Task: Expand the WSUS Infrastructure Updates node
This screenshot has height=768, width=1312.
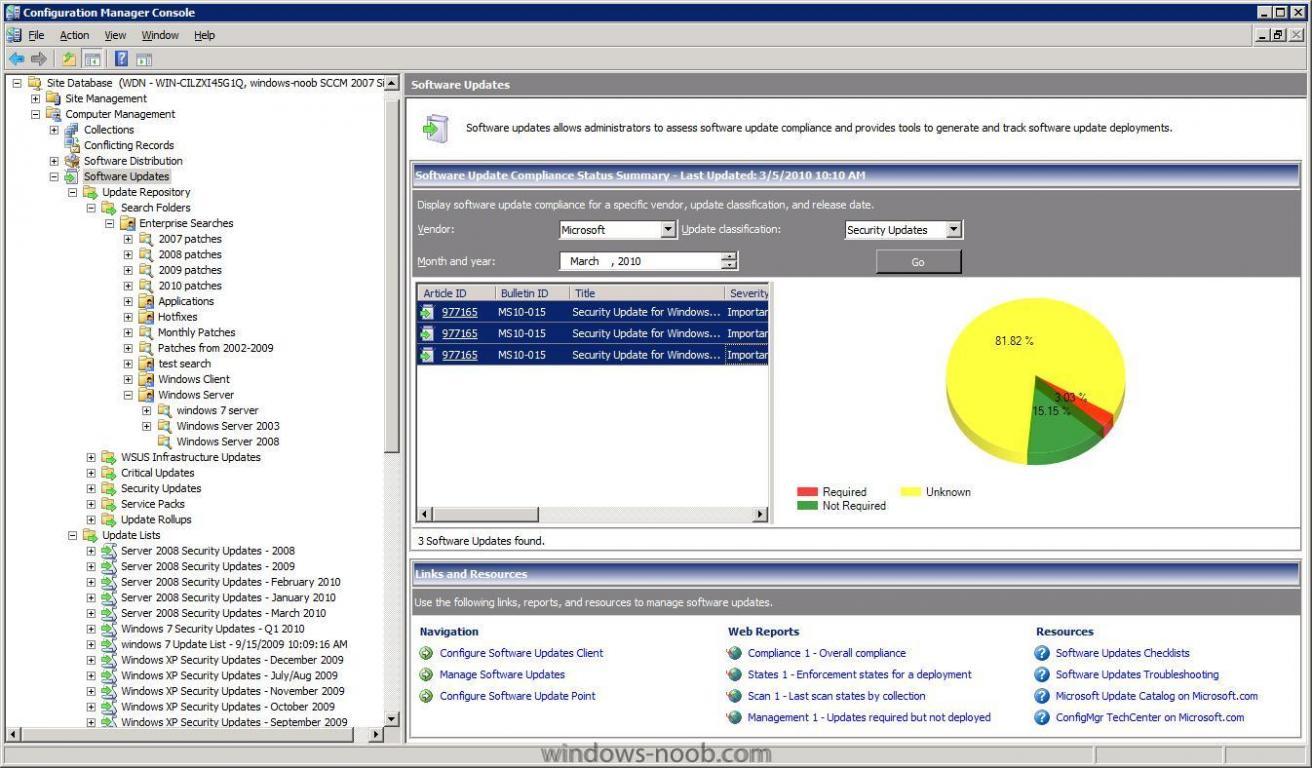Action: 91,457
